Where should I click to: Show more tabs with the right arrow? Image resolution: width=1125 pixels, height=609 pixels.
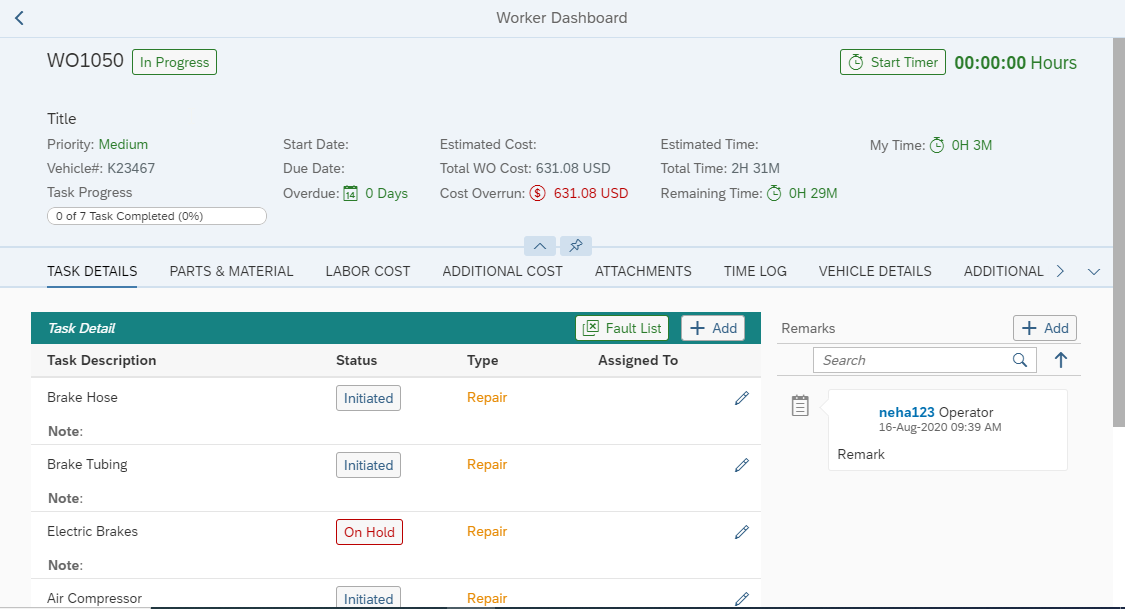click(1060, 271)
